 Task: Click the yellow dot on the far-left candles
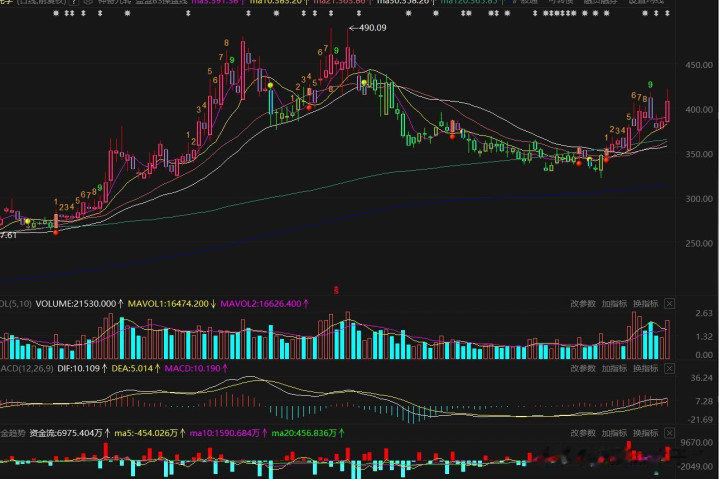27,221
